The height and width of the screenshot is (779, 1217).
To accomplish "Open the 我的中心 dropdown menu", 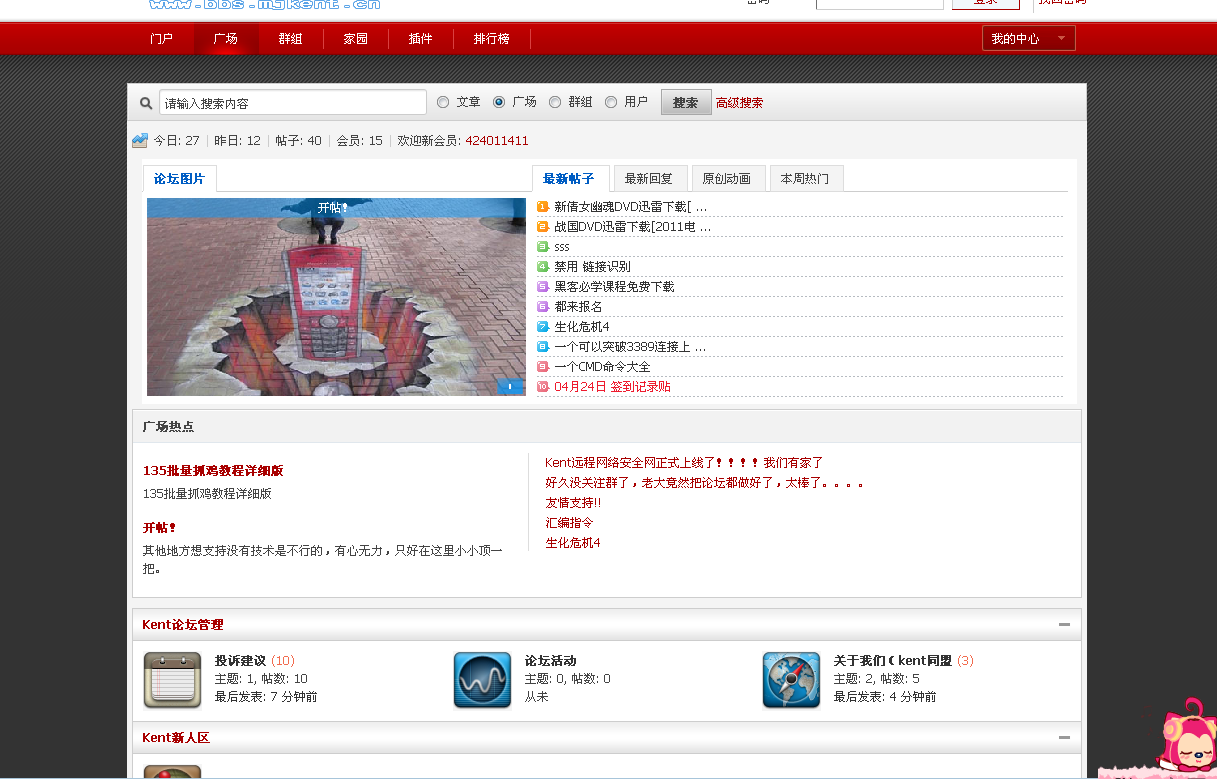I will coord(1029,39).
